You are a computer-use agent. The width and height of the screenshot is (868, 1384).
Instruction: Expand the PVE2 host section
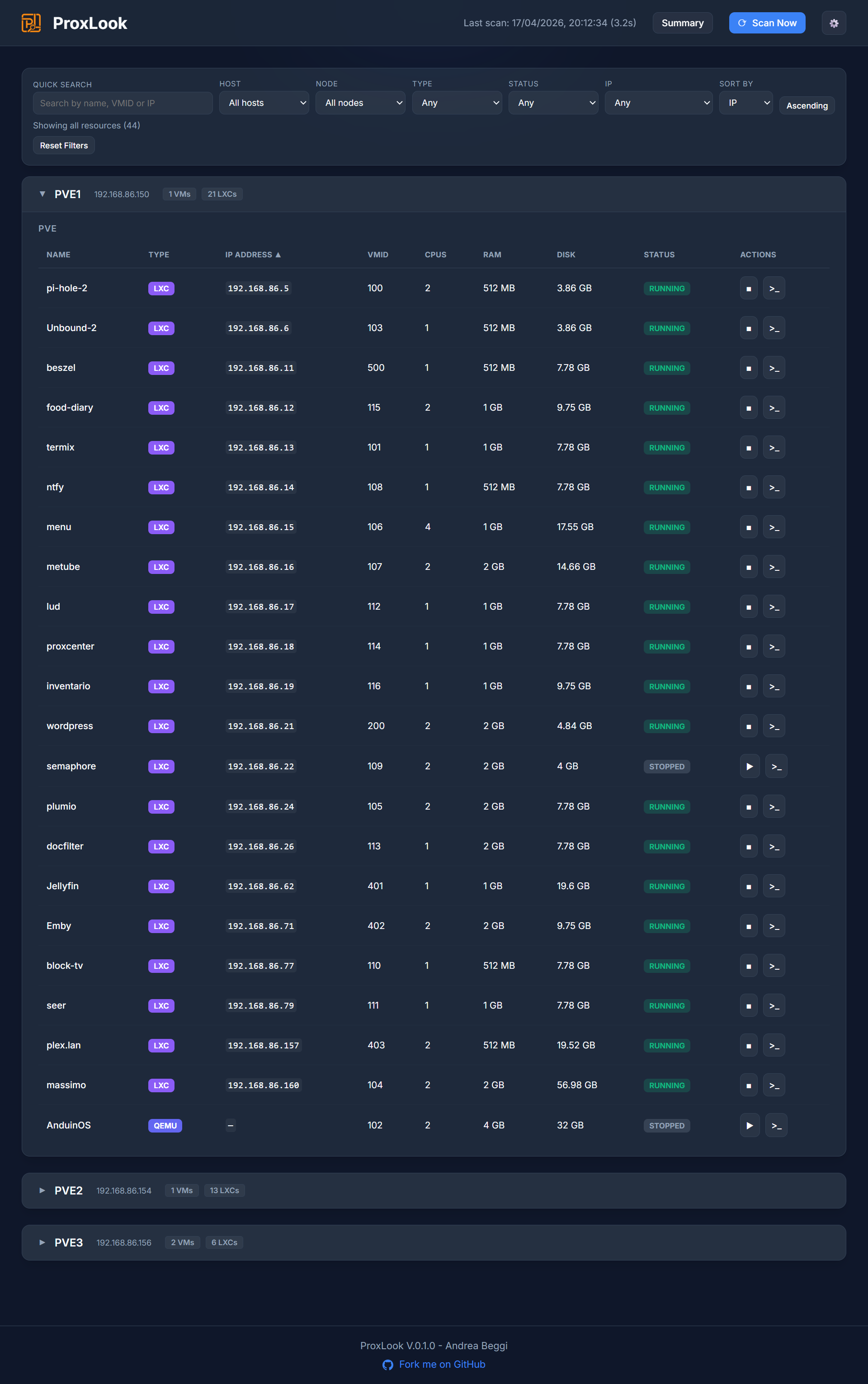42,1190
